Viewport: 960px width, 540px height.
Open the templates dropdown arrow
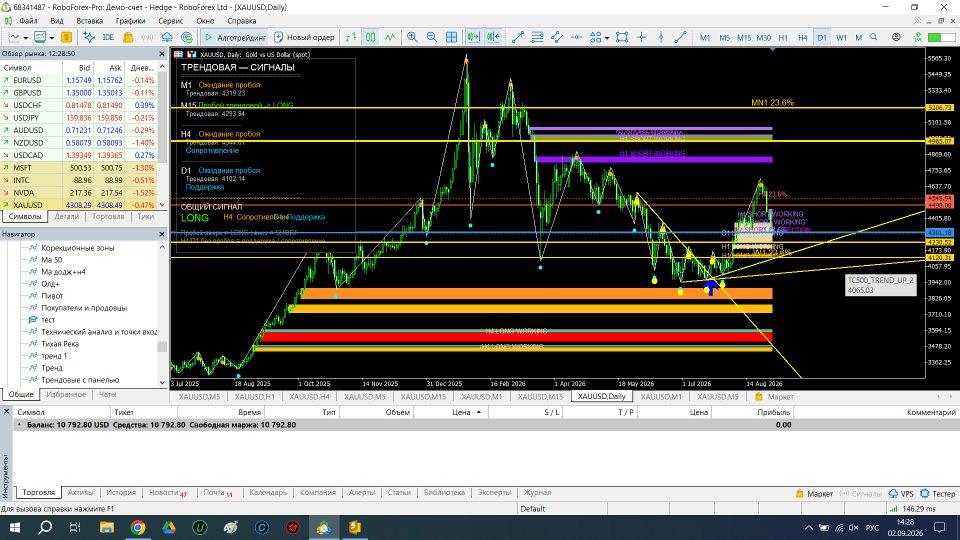51,37
